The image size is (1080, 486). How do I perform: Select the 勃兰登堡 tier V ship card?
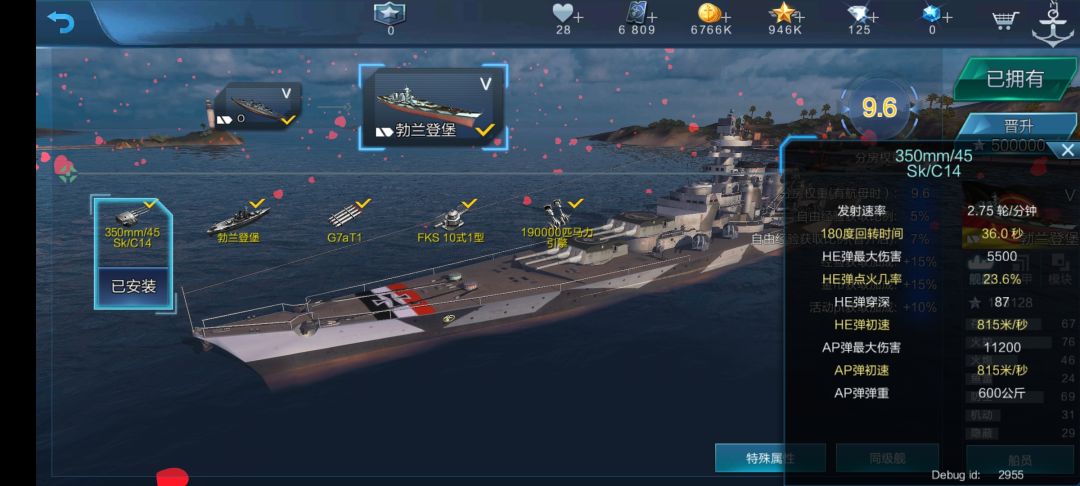pos(433,107)
